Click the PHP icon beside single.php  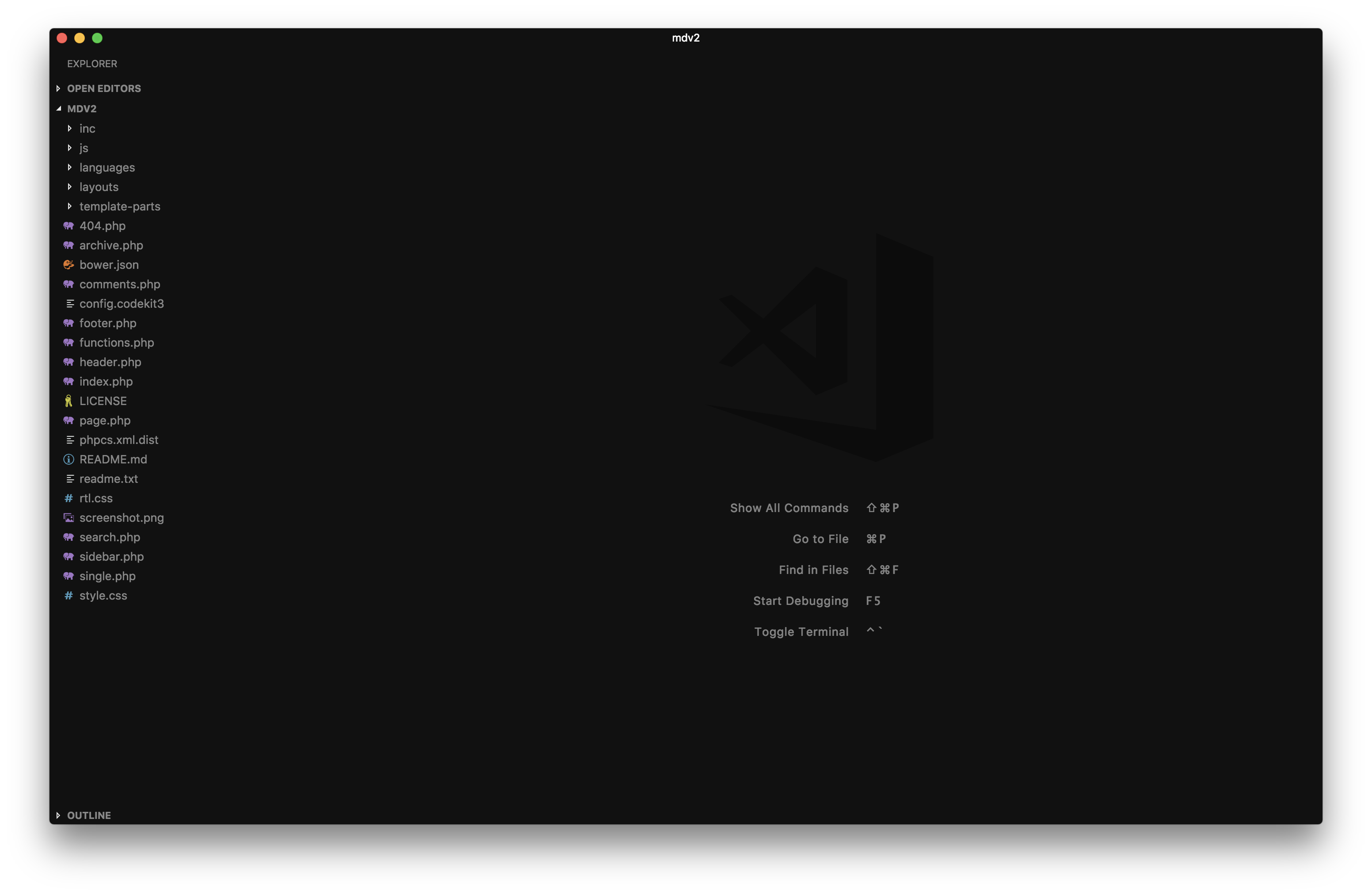69,576
